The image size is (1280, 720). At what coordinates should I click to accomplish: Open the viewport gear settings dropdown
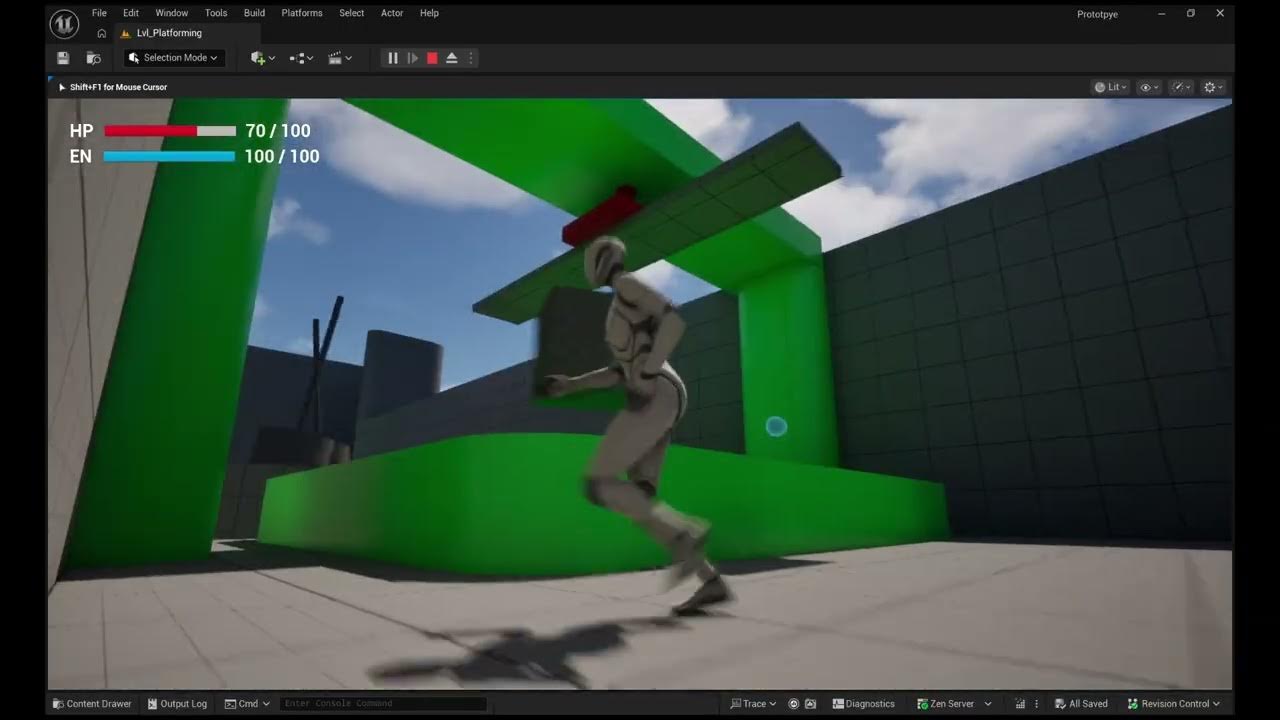[1213, 87]
